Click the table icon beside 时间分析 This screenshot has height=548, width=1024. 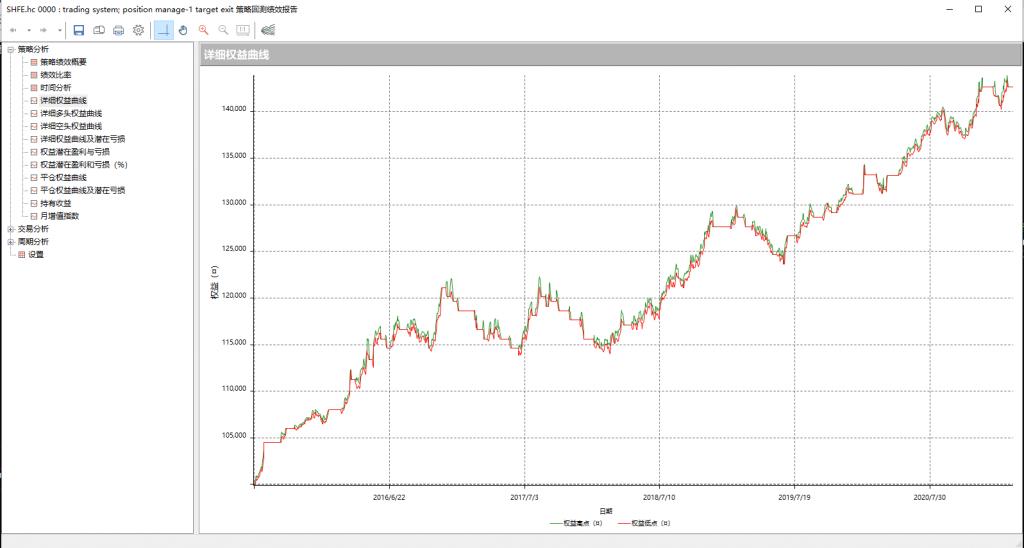click(34, 88)
